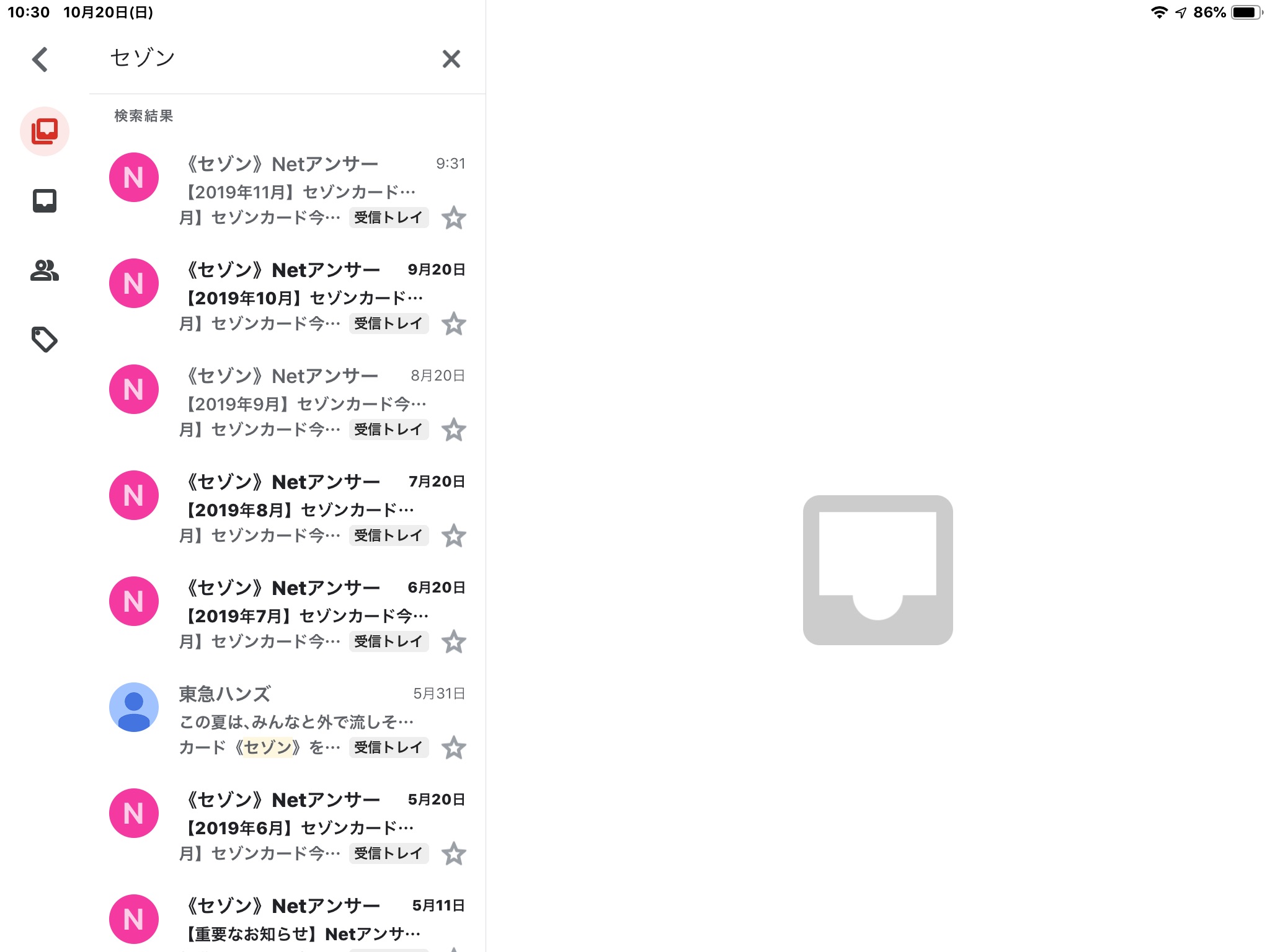Tap avatar N of the 5月20日 email
The height and width of the screenshot is (952, 1270).
(134, 813)
